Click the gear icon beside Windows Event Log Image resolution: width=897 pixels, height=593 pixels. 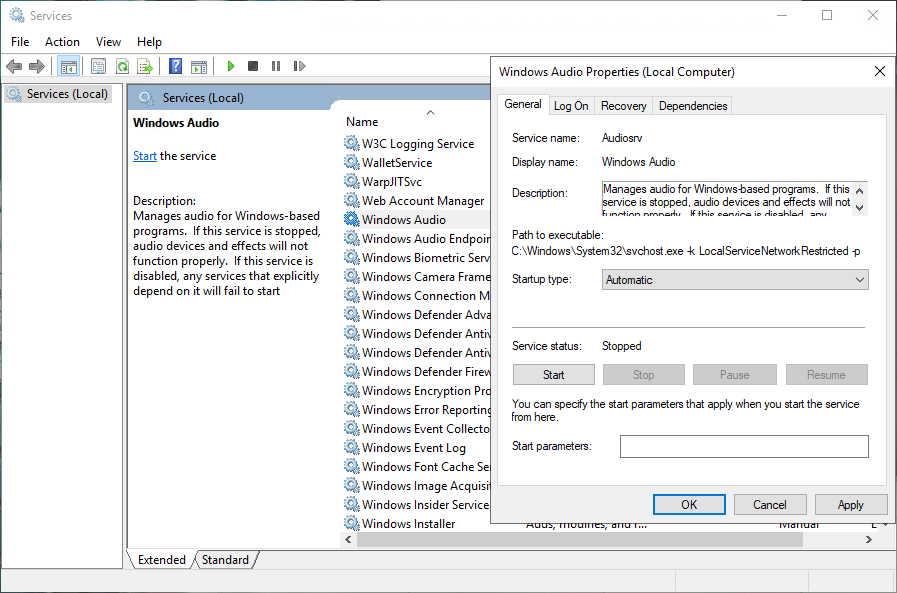point(351,447)
